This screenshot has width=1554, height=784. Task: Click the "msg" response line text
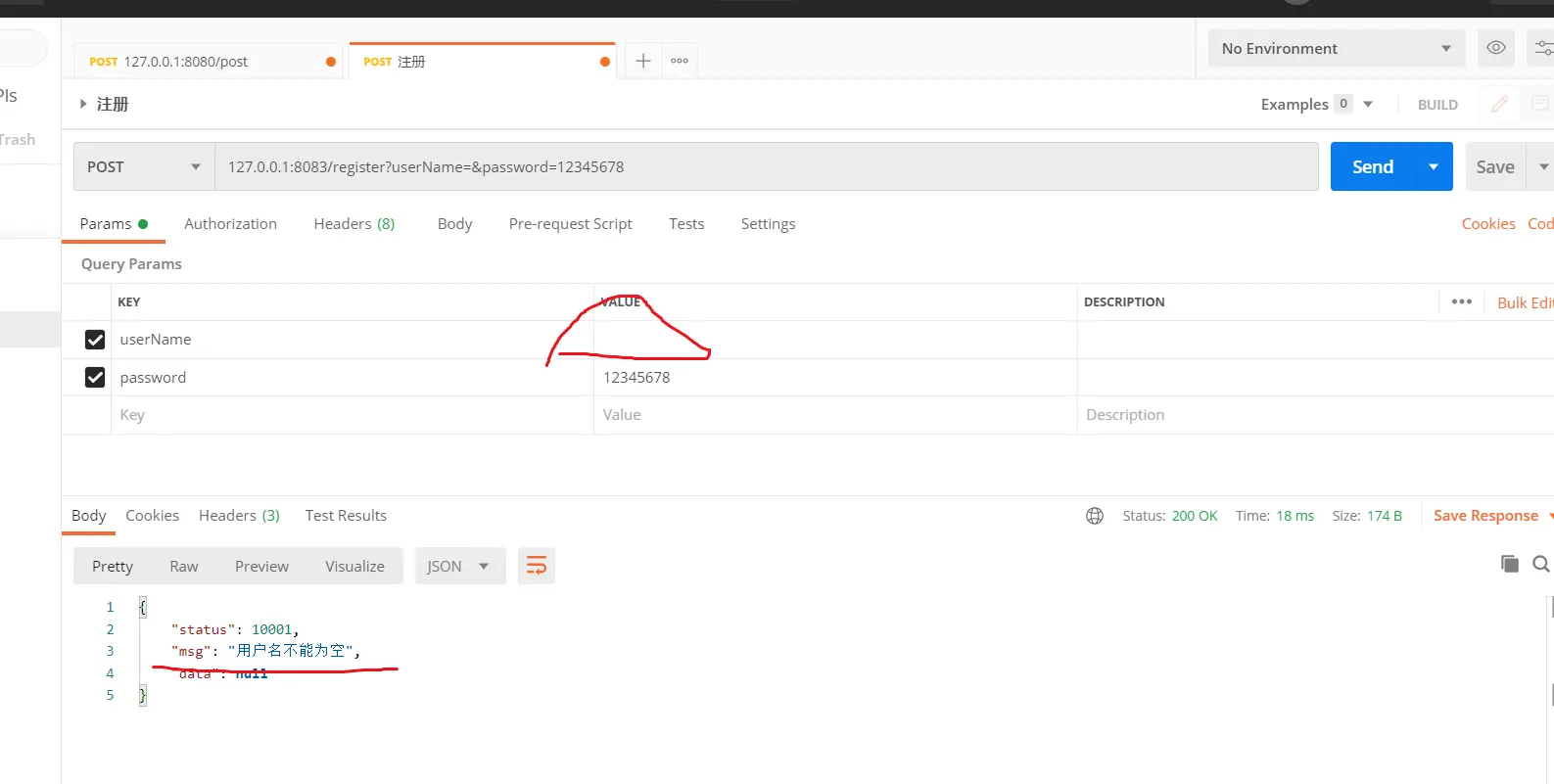(x=265, y=651)
